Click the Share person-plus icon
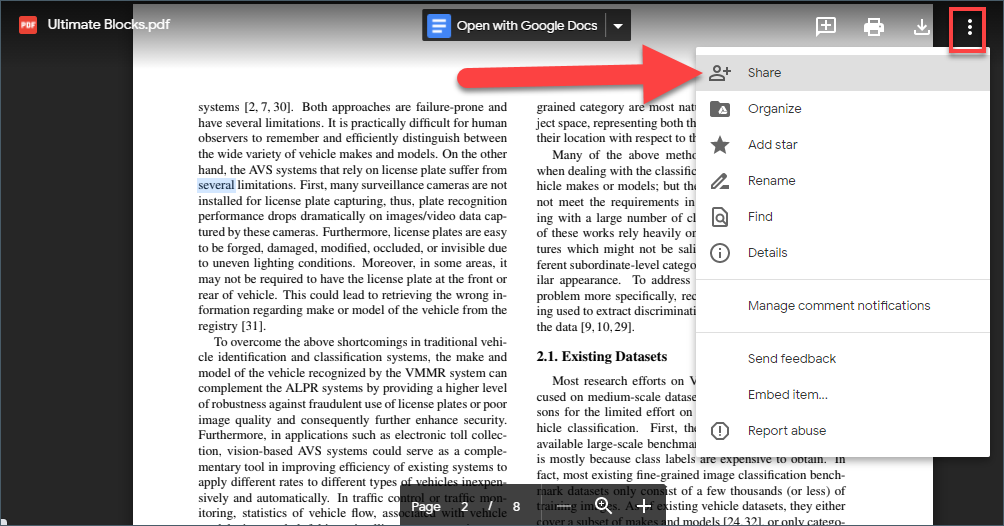Image resolution: width=1004 pixels, height=526 pixels. (x=720, y=73)
